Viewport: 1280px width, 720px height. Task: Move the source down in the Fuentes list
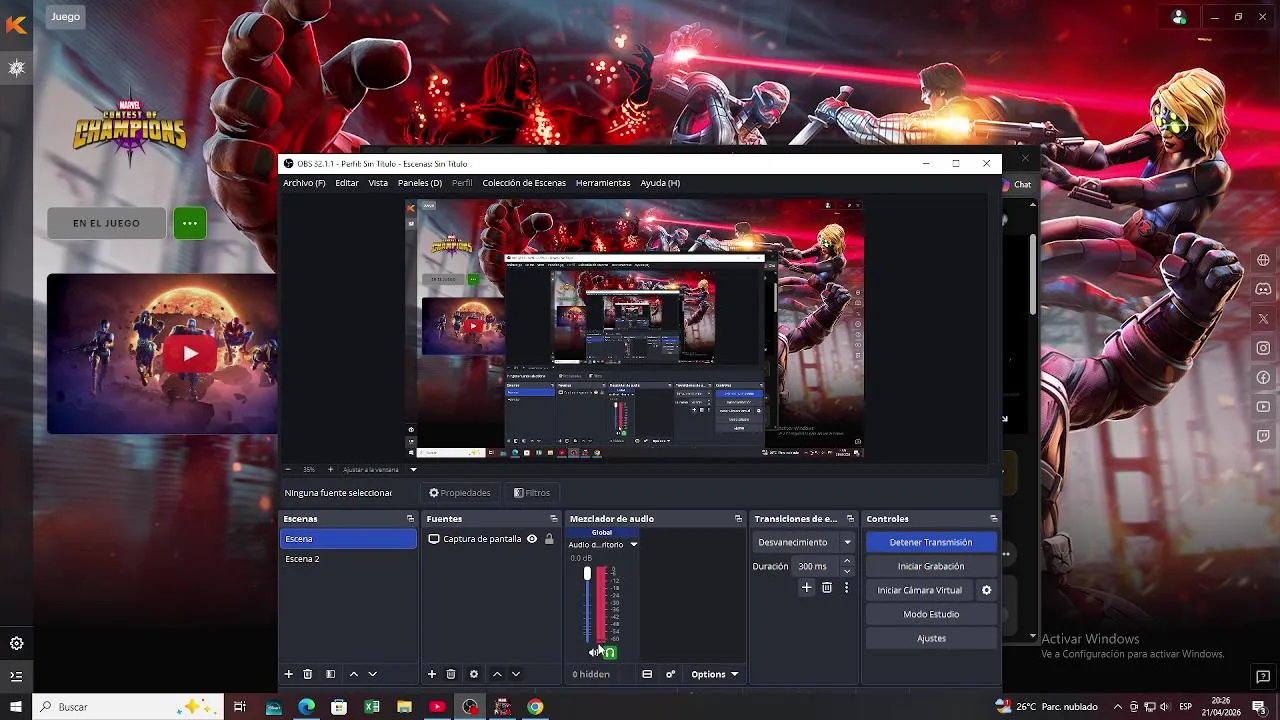pyautogui.click(x=516, y=674)
